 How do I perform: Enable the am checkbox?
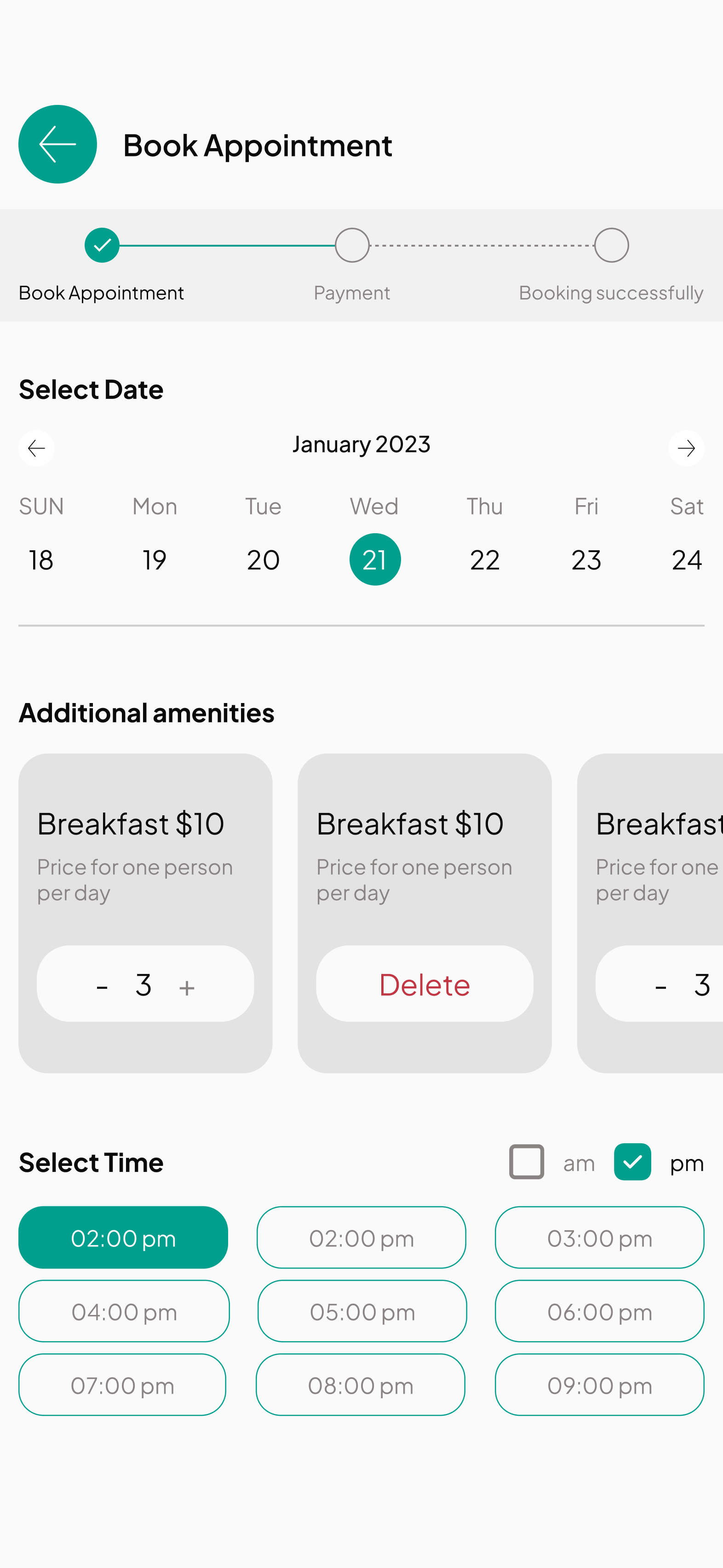[x=527, y=1161]
